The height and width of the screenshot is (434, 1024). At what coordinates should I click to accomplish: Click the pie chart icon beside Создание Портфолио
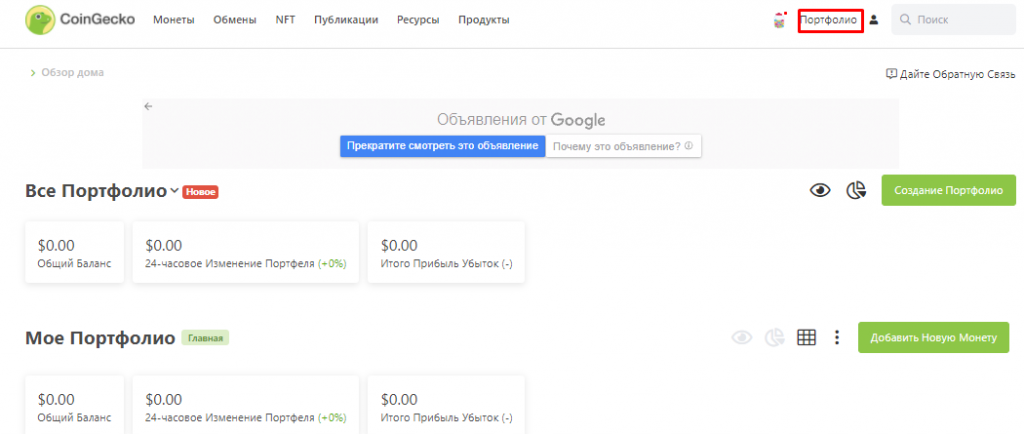[x=856, y=191]
